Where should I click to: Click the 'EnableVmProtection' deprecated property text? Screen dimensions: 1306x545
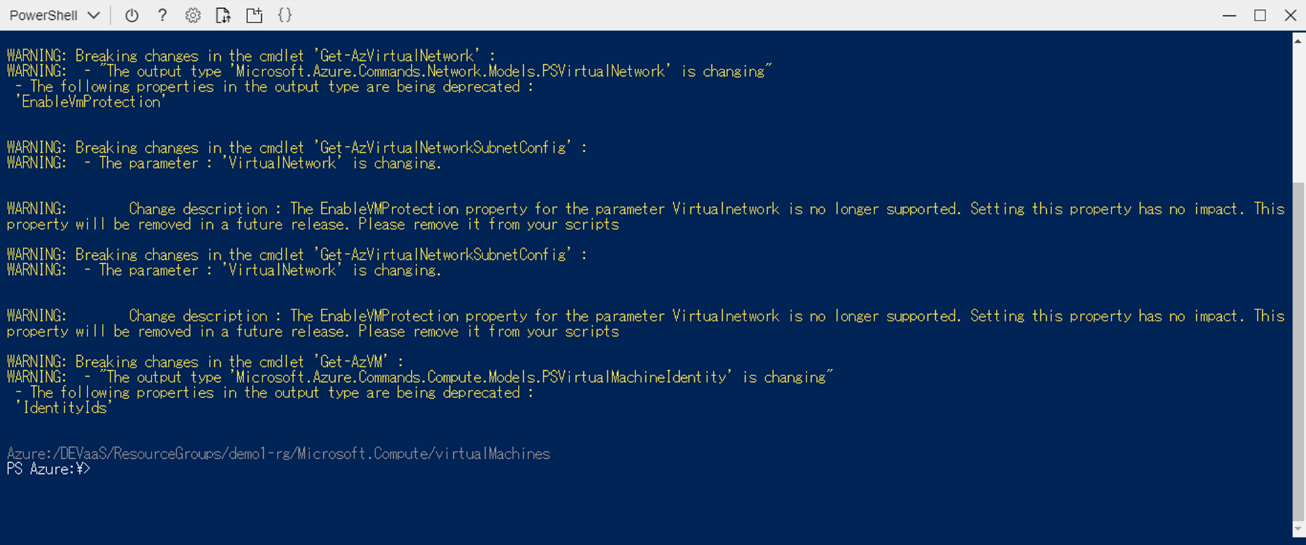91,102
